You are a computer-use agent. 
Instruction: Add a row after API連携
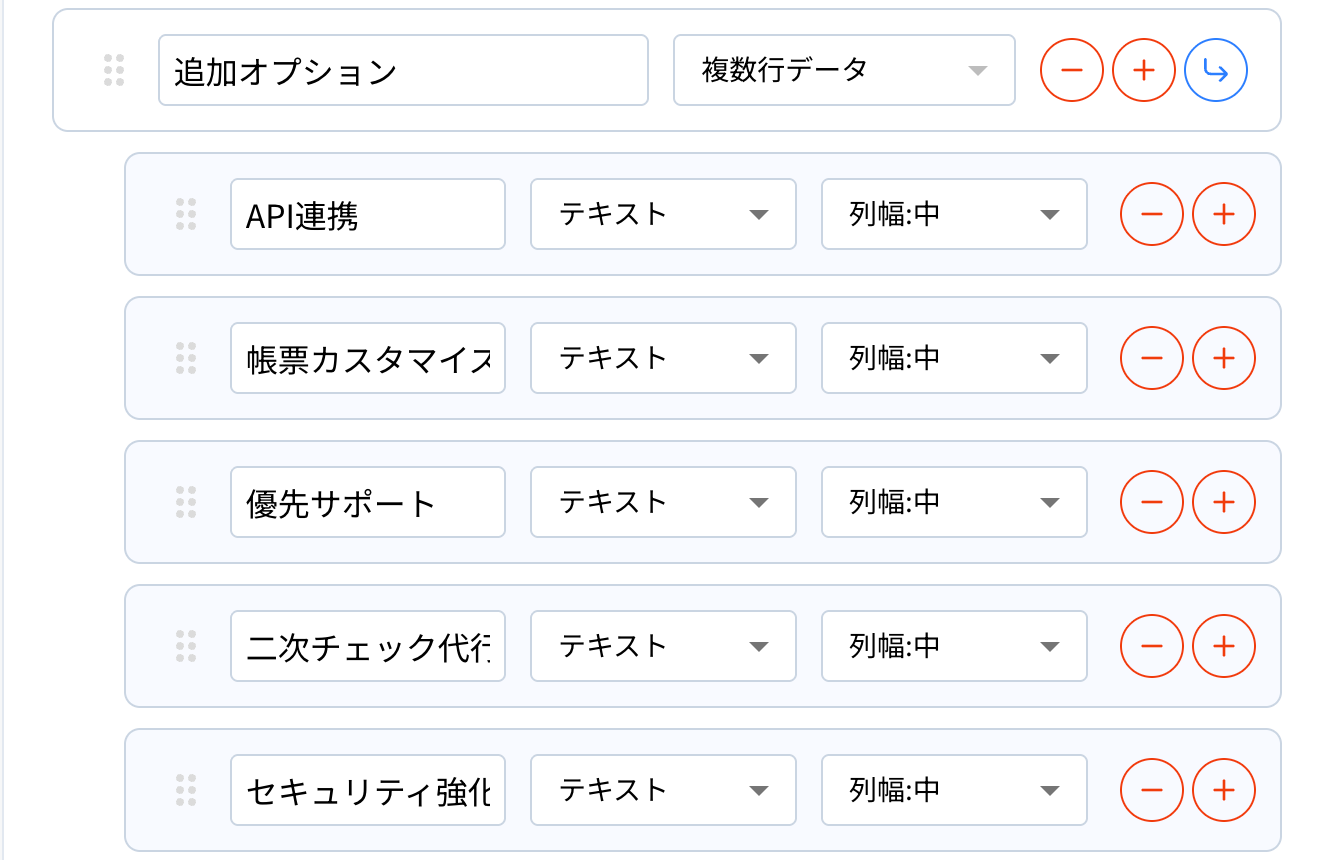click(1223, 214)
